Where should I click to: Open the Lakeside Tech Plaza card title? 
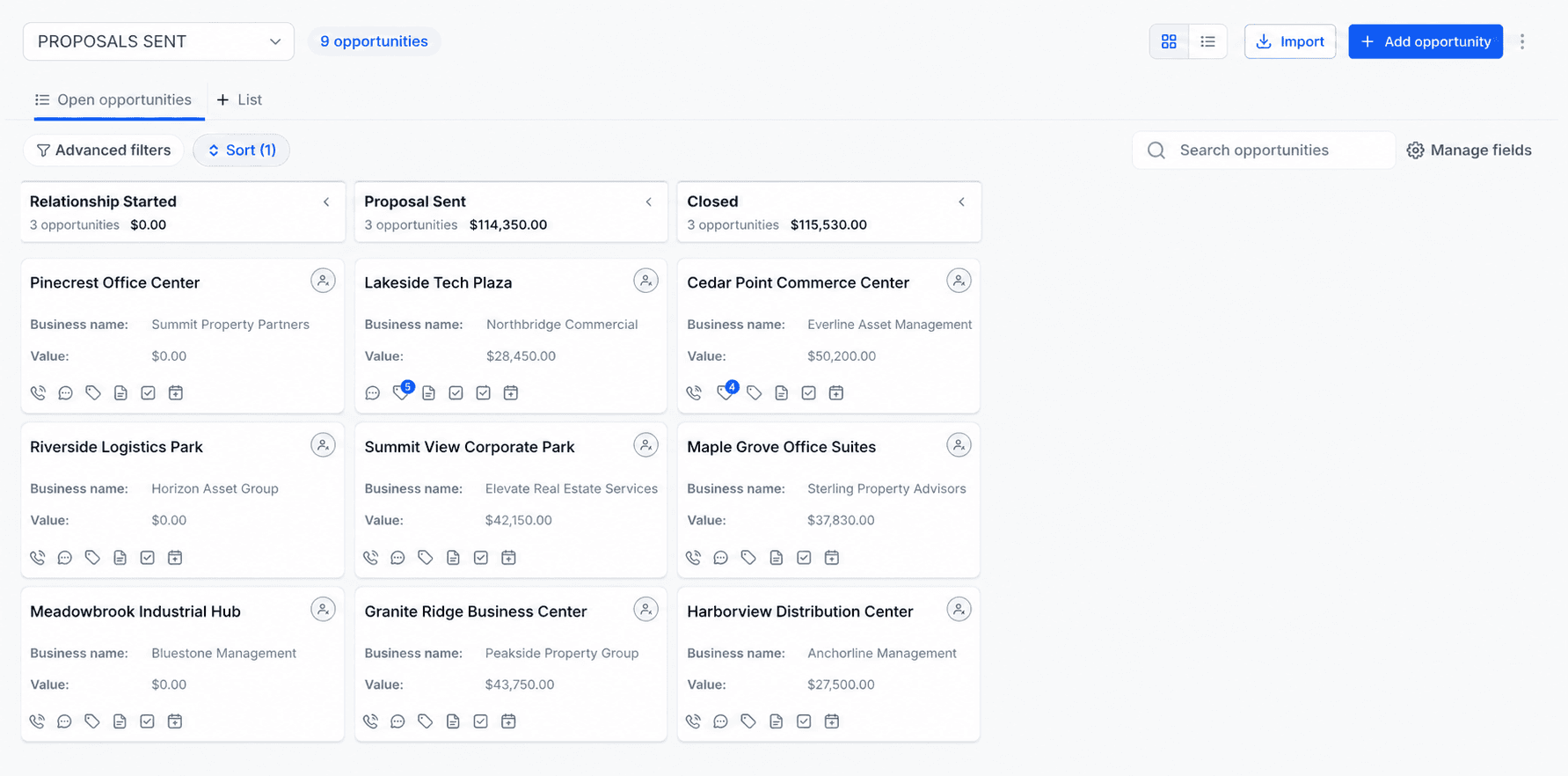pyautogui.click(x=438, y=282)
